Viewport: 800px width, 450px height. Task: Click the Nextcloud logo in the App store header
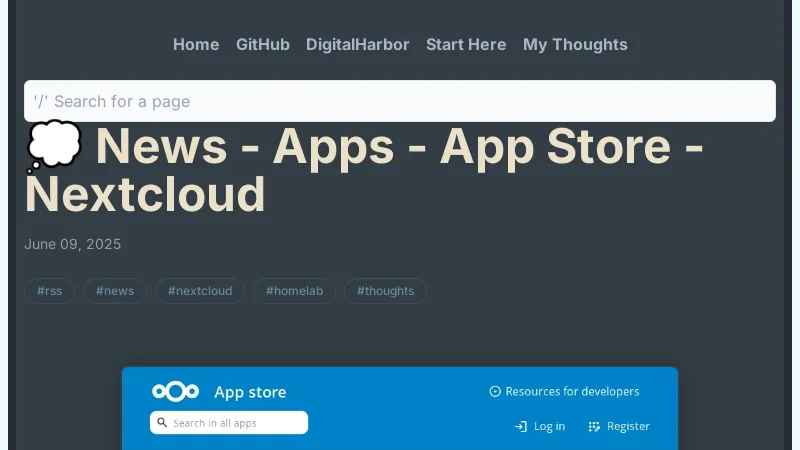(175, 392)
